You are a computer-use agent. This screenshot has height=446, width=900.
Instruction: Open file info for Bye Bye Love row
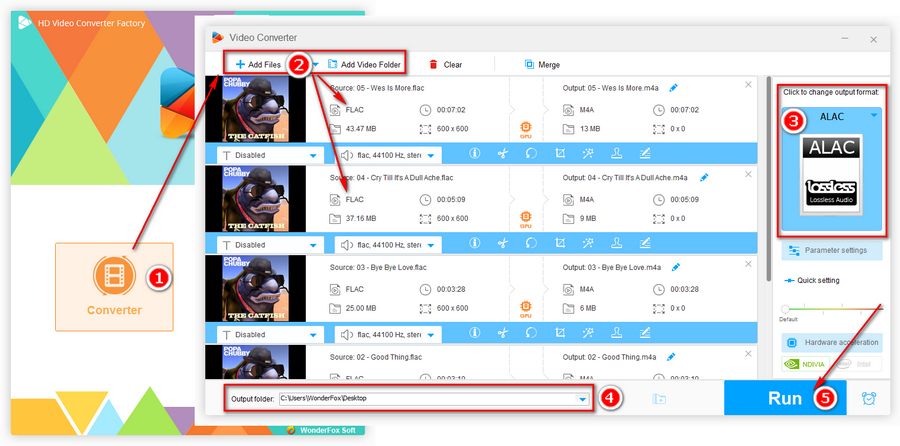[475, 332]
